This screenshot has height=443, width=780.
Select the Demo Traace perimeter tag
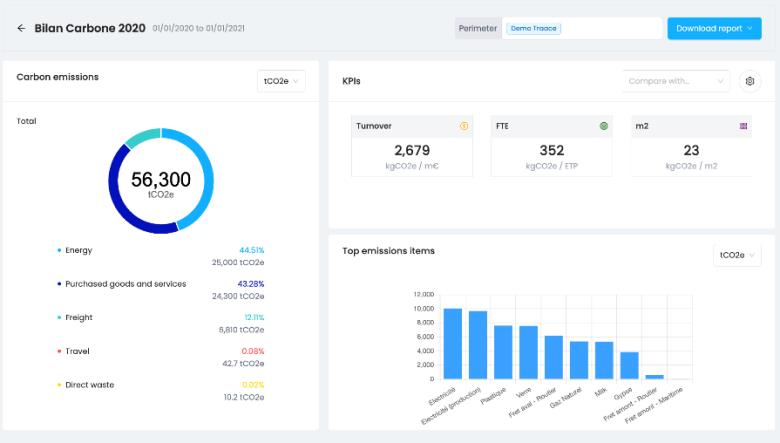tap(534, 28)
